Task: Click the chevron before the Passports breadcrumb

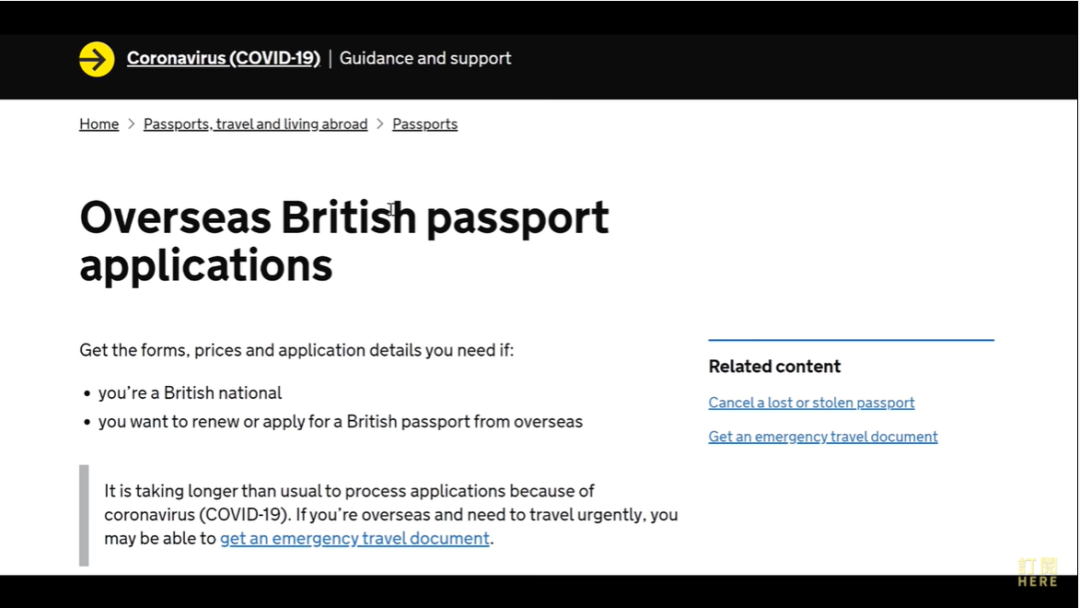Action: tap(380, 124)
